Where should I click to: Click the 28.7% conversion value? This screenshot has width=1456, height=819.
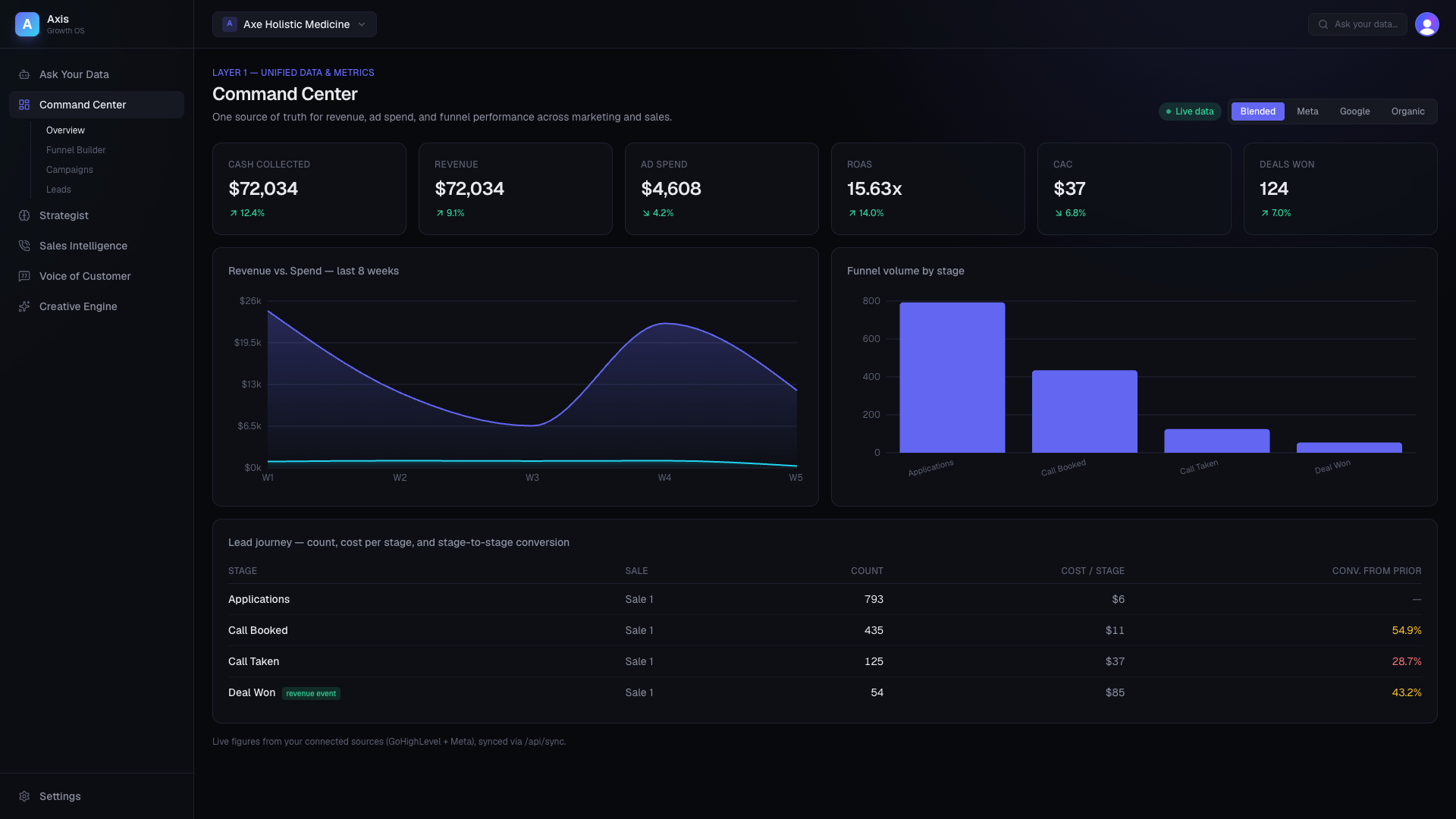pyautogui.click(x=1407, y=661)
